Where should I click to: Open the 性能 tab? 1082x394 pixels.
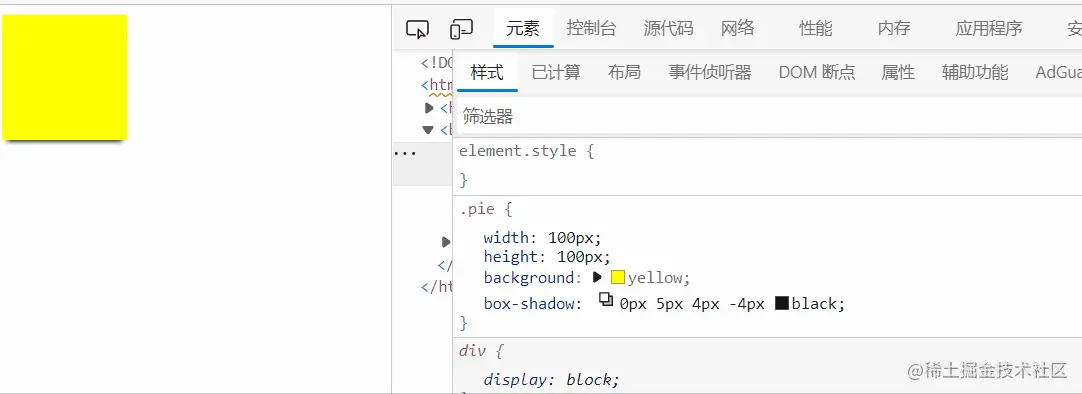tap(816, 28)
